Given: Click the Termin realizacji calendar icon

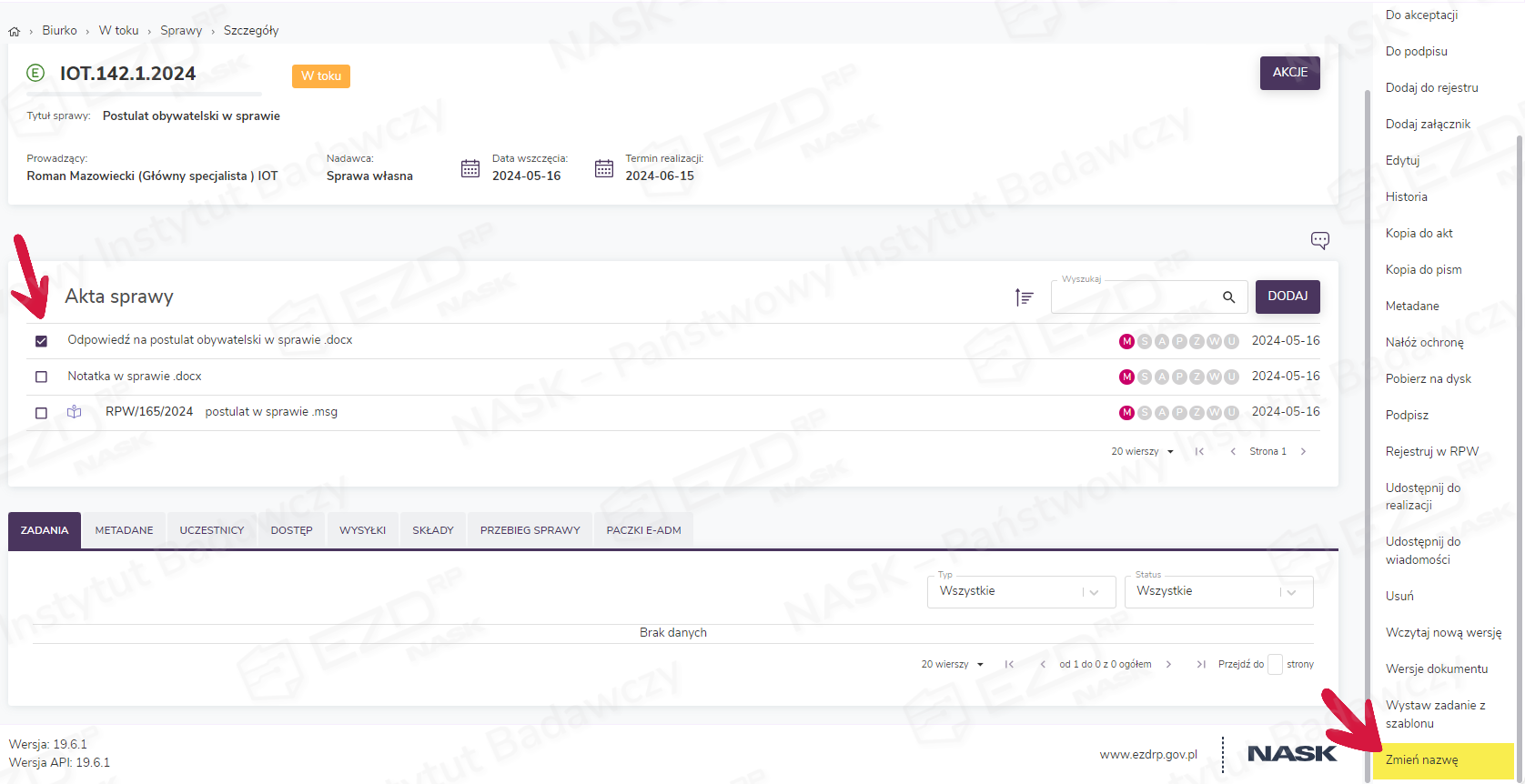Looking at the screenshot, I should point(604,168).
